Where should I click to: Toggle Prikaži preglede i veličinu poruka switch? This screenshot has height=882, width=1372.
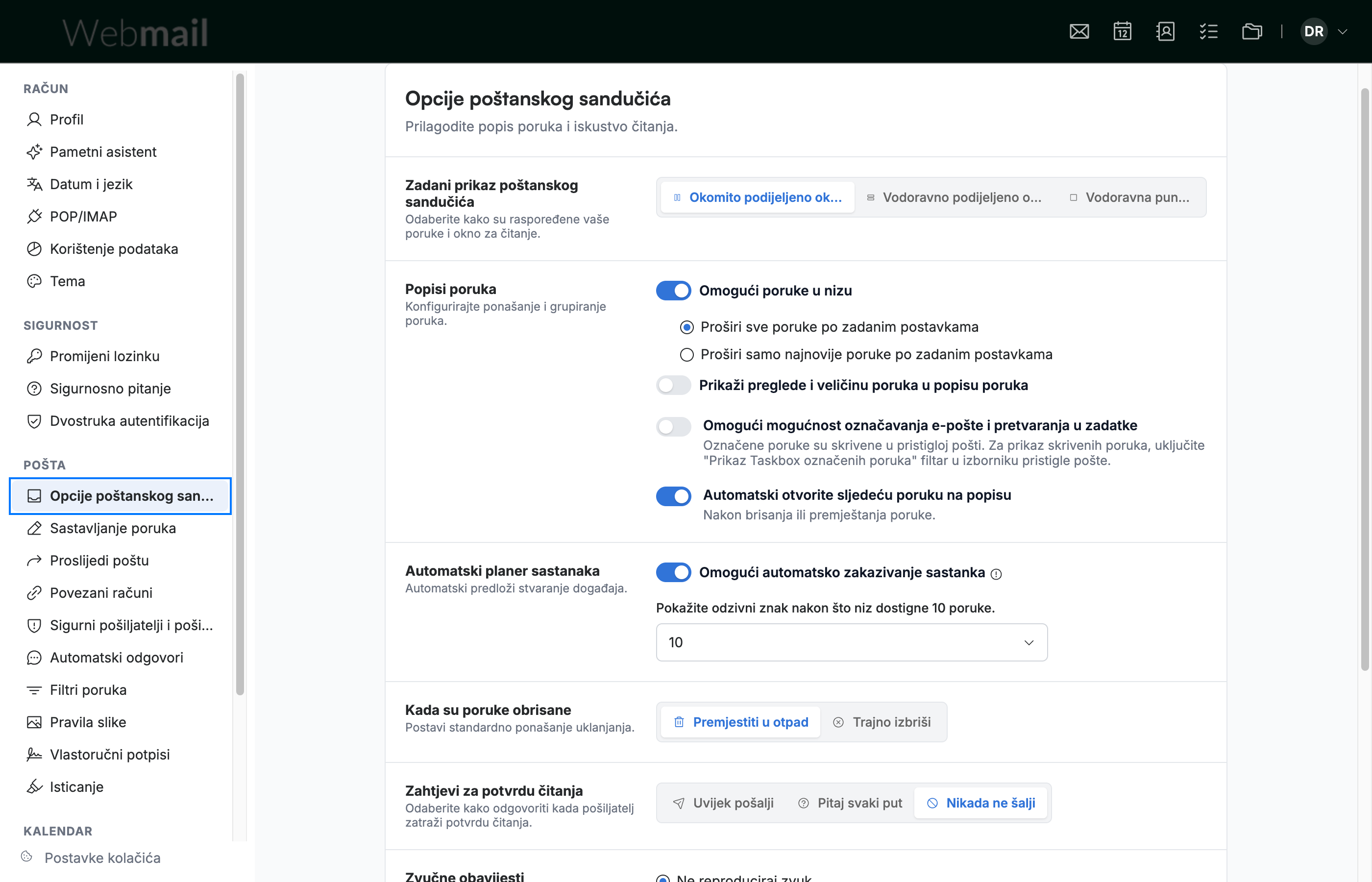click(673, 385)
